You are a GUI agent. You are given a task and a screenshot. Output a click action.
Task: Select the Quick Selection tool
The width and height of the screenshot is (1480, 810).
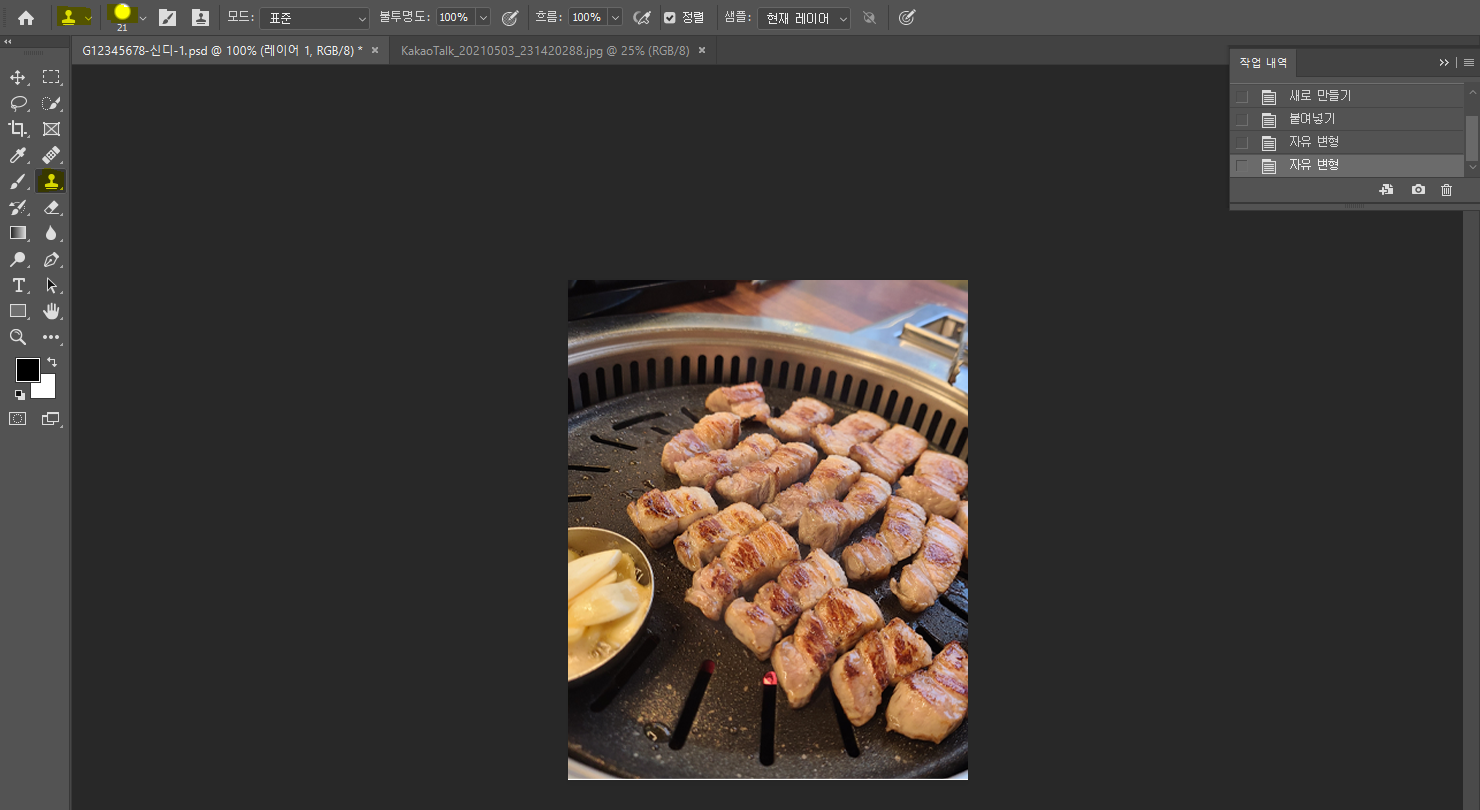click(x=51, y=103)
